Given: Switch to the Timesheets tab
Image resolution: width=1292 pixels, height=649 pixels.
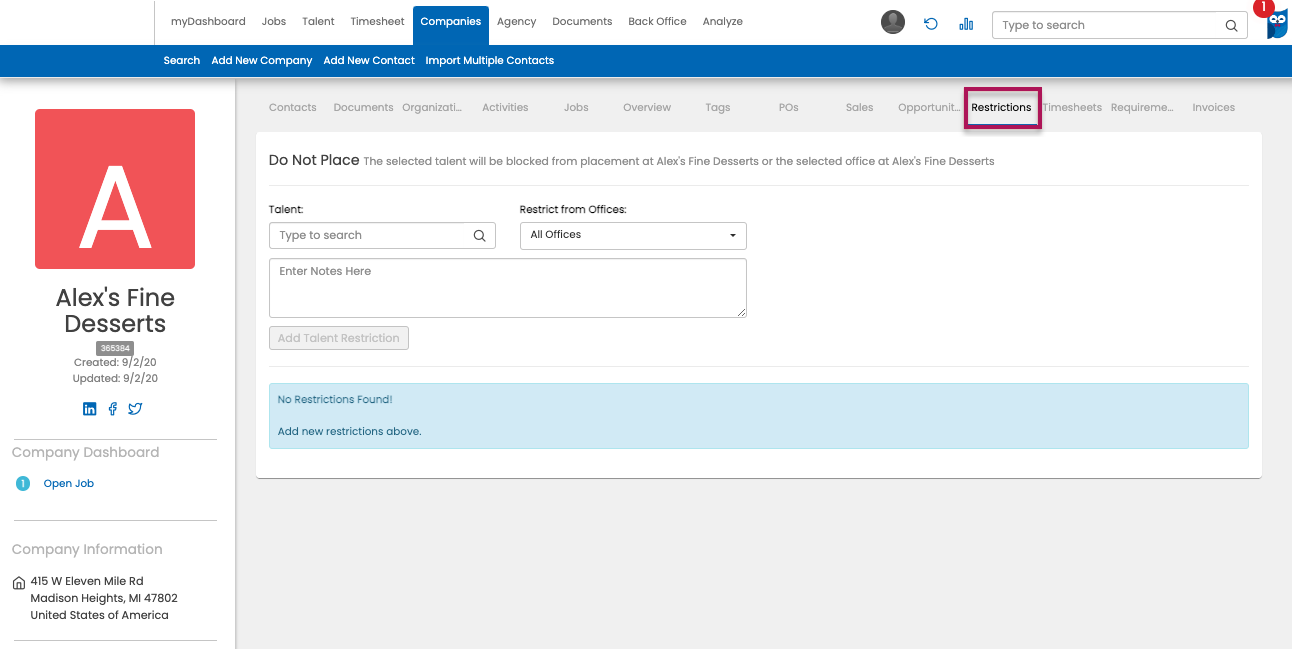Looking at the screenshot, I should pos(1072,108).
